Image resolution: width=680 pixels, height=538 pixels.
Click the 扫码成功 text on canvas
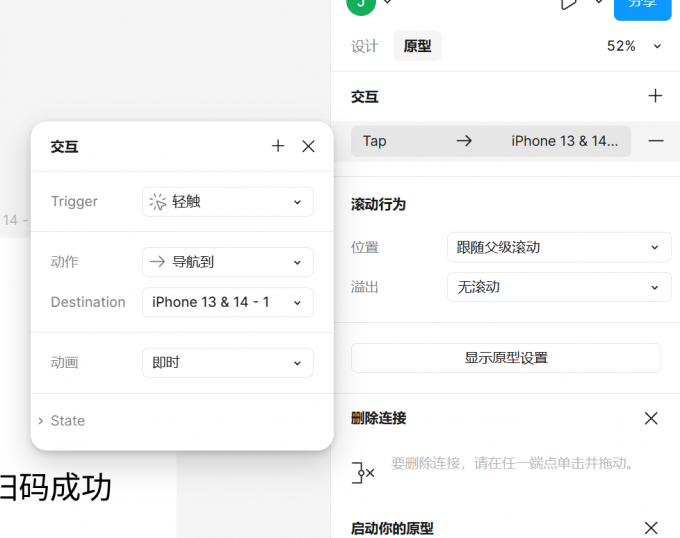click(56, 487)
